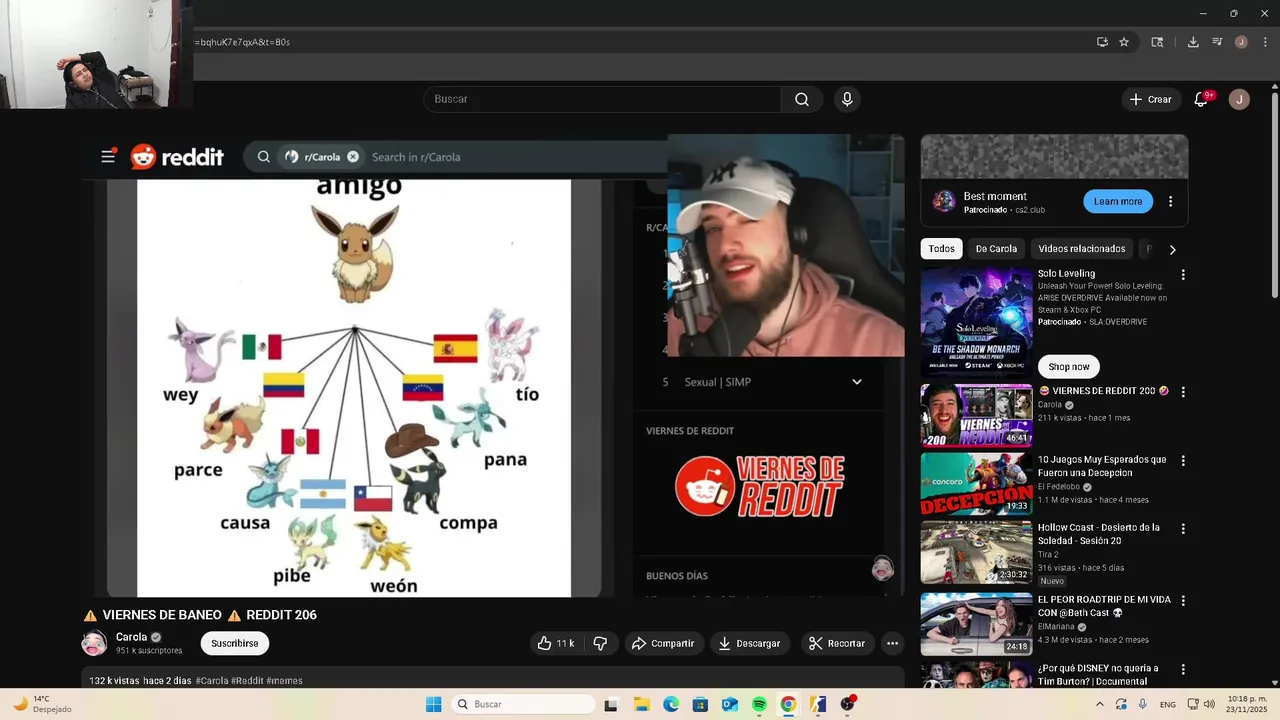Click the Recortar clip button
This screenshot has width=1280, height=720.
[x=836, y=643]
